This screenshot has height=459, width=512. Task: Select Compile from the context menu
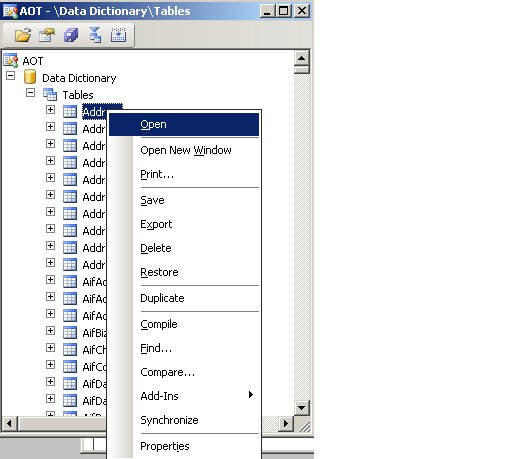(184, 324)
